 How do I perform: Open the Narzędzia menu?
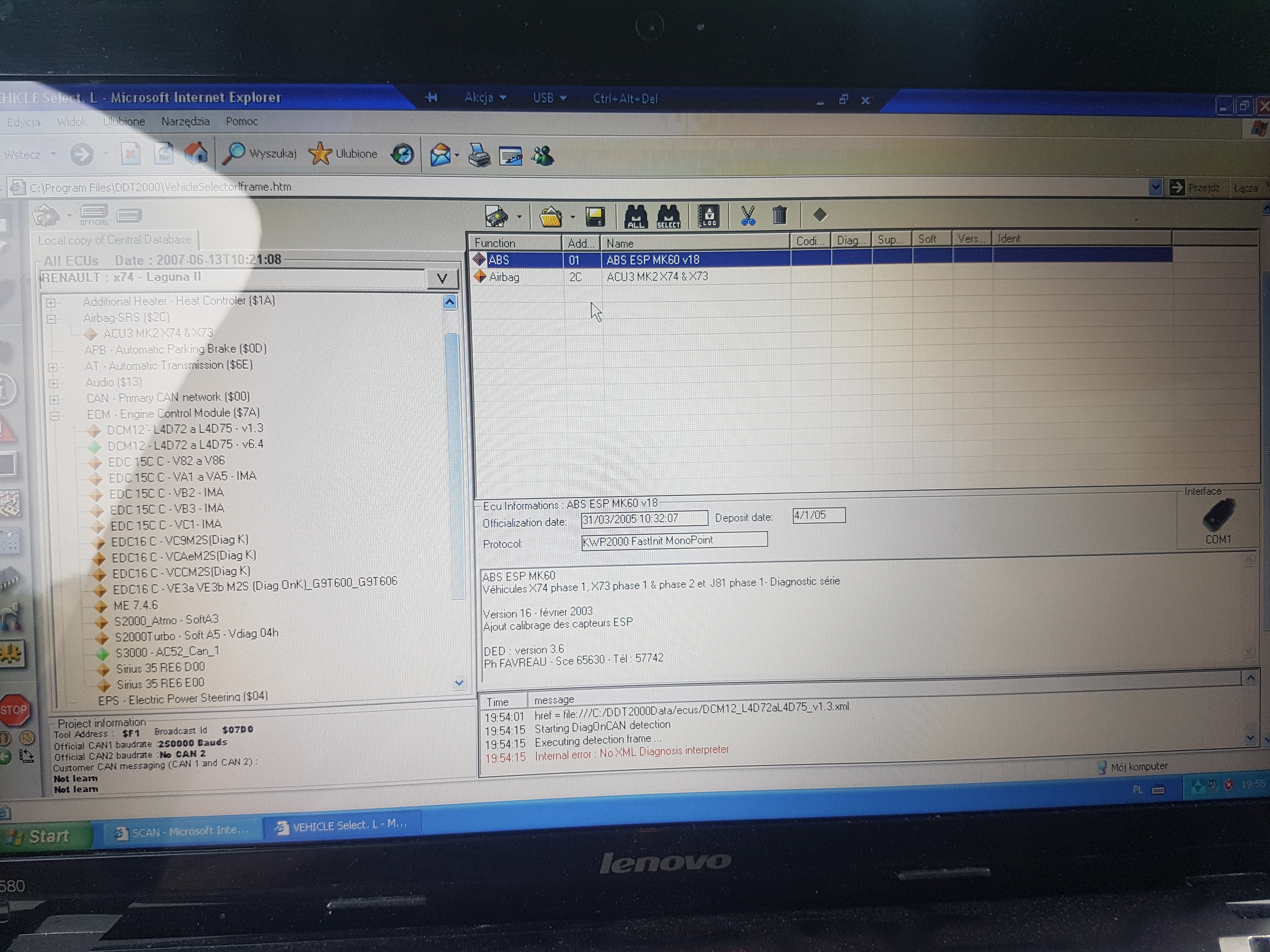tap(185, 122)
